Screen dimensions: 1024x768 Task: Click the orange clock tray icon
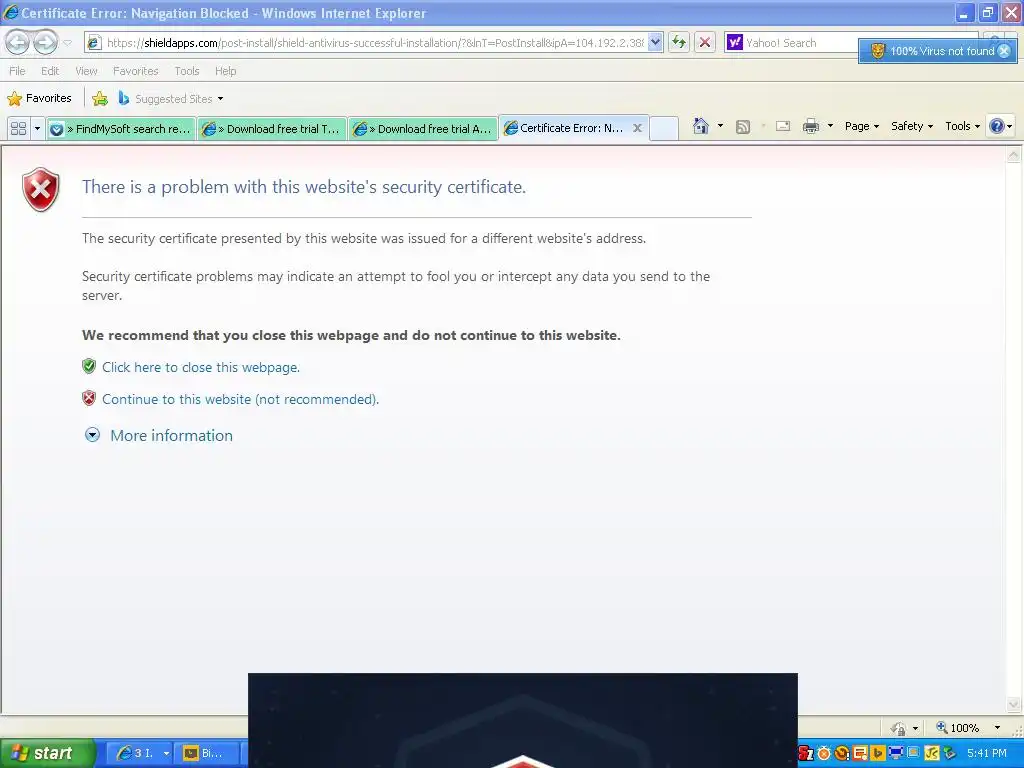(824, 754)
